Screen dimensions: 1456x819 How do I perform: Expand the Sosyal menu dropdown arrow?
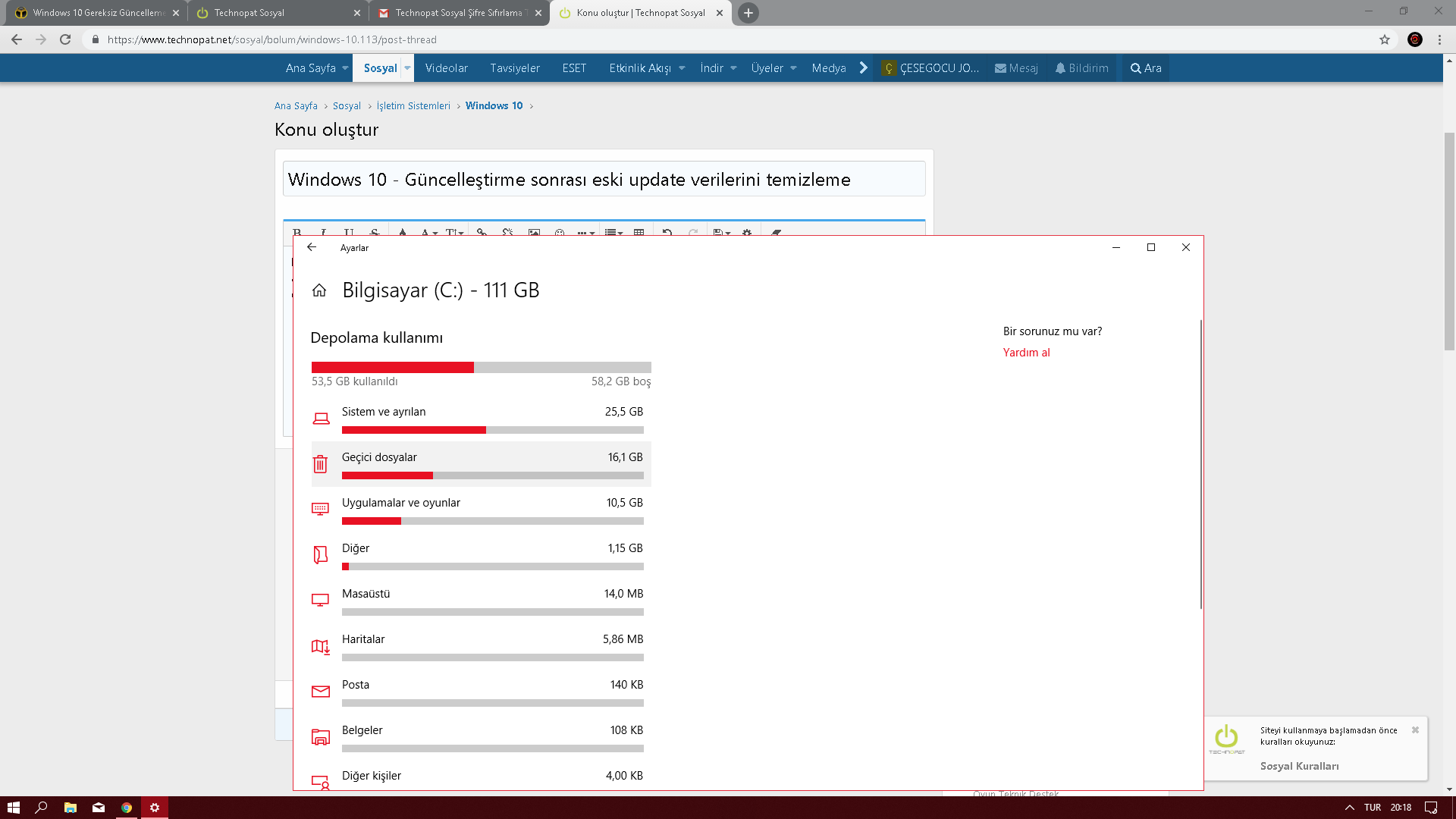point(407,68)
